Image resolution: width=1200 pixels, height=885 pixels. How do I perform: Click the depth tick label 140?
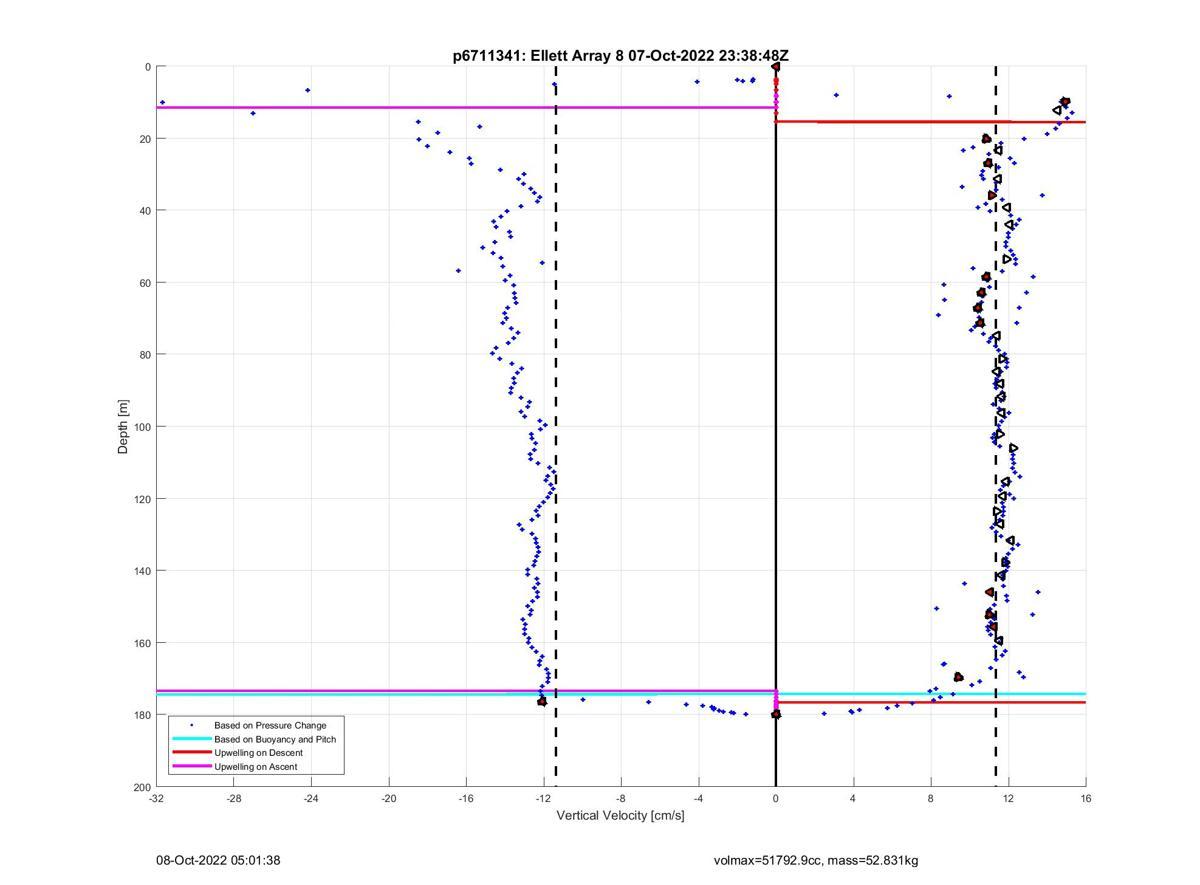click(x=142, y=571)
